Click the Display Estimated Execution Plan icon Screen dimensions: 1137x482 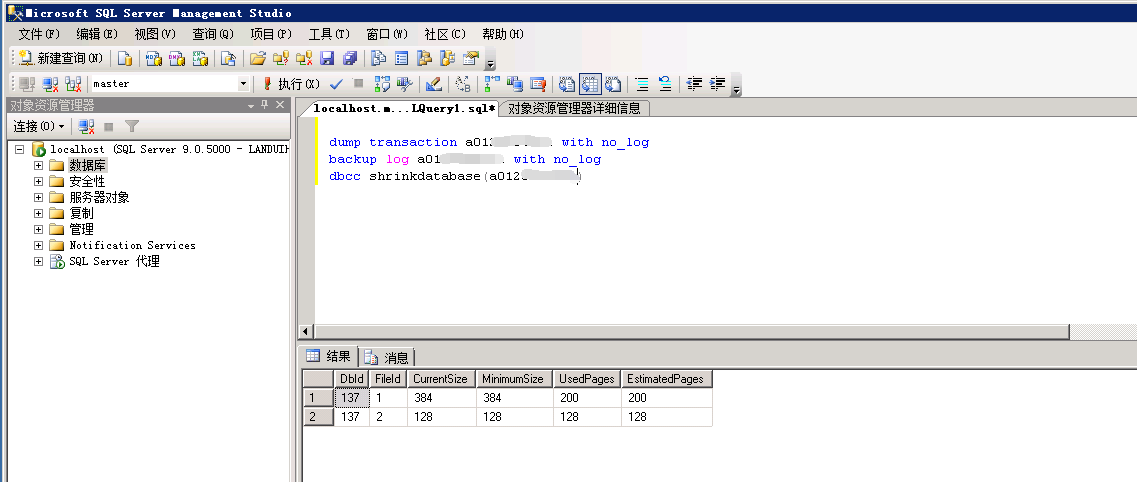[x=382, y=84]
